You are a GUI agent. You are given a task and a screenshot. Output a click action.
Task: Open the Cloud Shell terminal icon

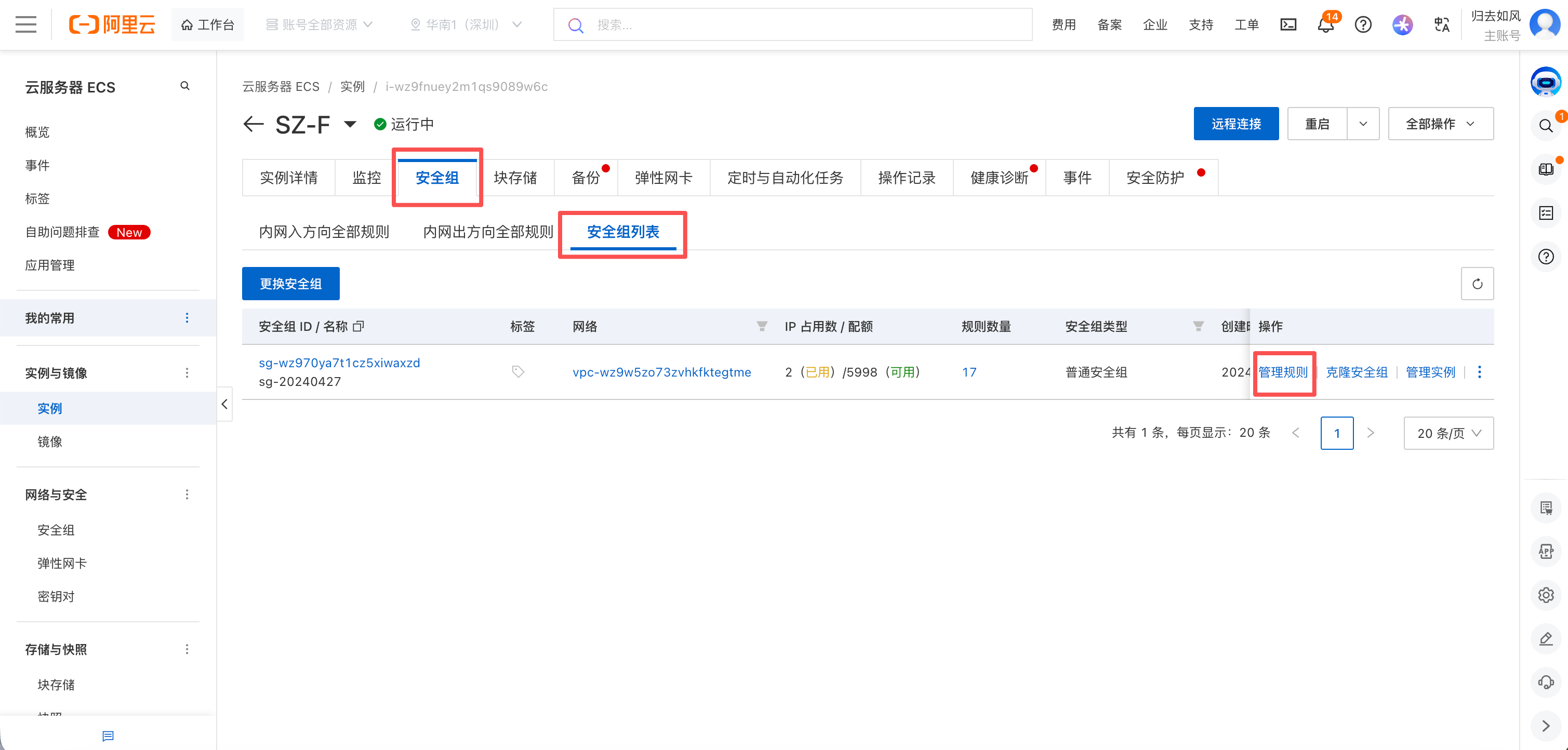pyautogui.click(x=1288, y=24)
